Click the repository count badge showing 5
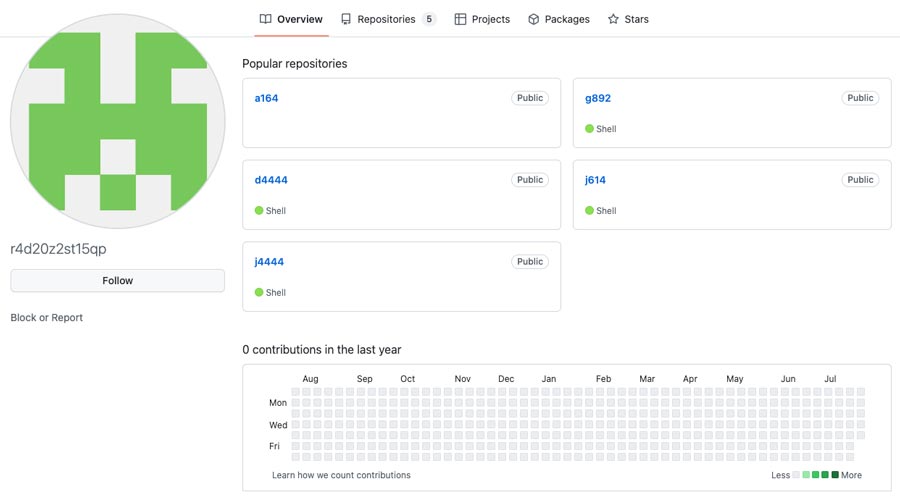The height and width of the screenshot is (496, 900). 429,19
